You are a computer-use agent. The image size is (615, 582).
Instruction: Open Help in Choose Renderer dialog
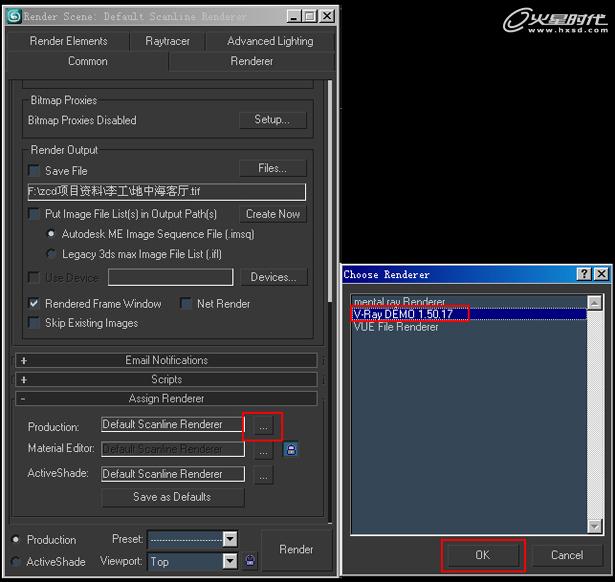click(x=584, y=274)
